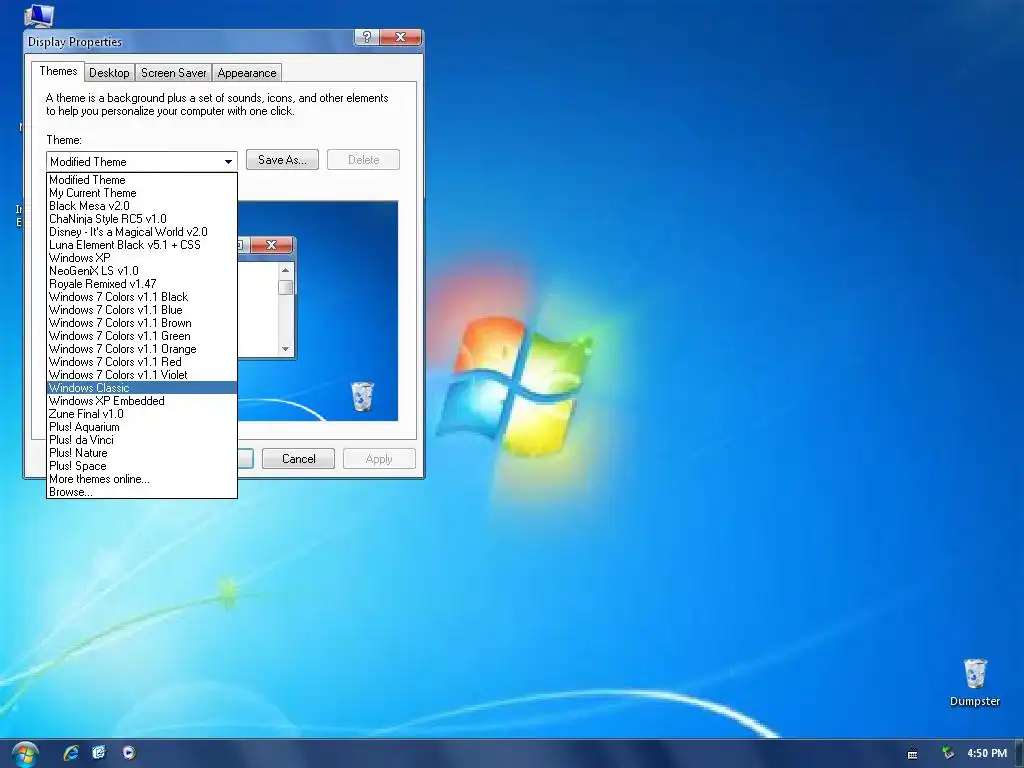1024x768 pixels.
Task: Click the taskbar clock showing 4:50 PM
Action: (987, 753)
